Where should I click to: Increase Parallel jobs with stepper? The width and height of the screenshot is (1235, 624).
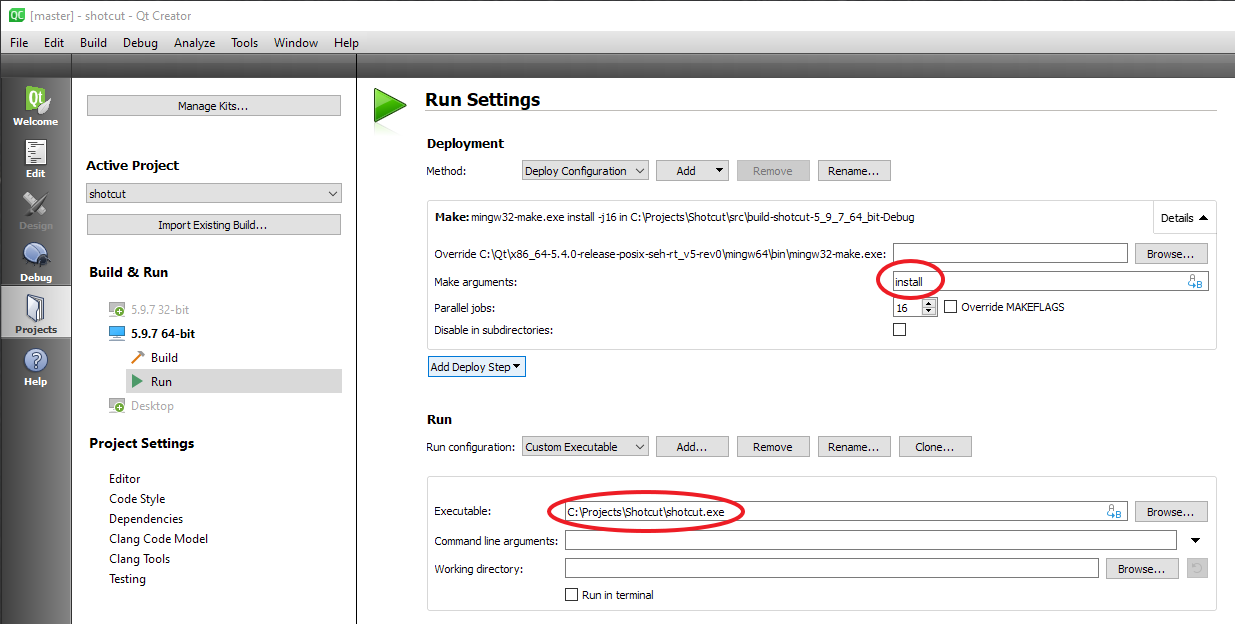pos(929,303)
